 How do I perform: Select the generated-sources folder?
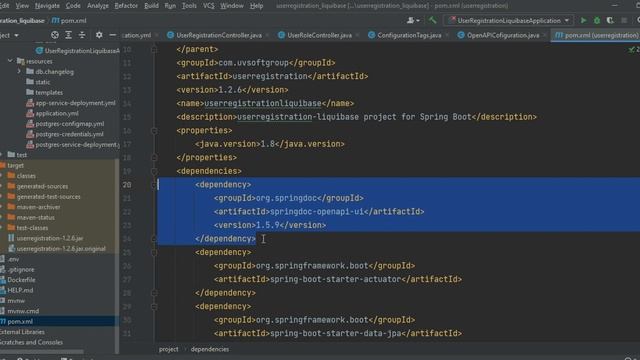[42, 186]
